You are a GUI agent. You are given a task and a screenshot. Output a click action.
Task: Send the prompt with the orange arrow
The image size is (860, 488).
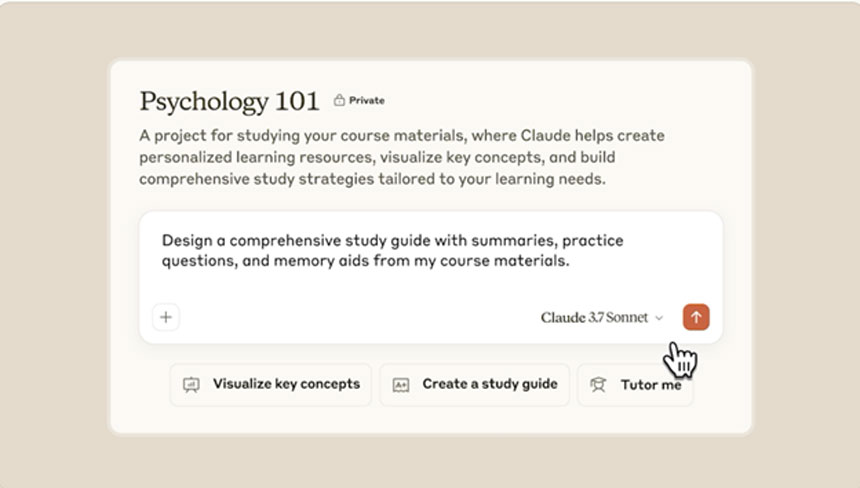pyautogui.click(x=696, y=317)
